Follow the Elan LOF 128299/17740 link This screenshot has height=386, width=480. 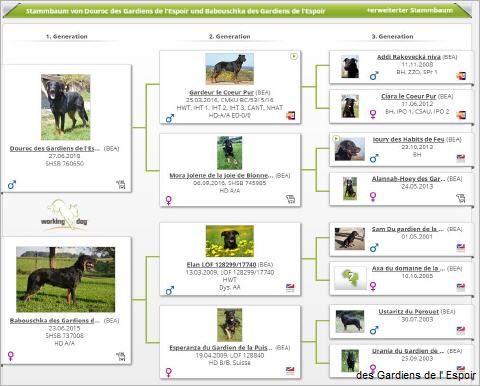221,265
